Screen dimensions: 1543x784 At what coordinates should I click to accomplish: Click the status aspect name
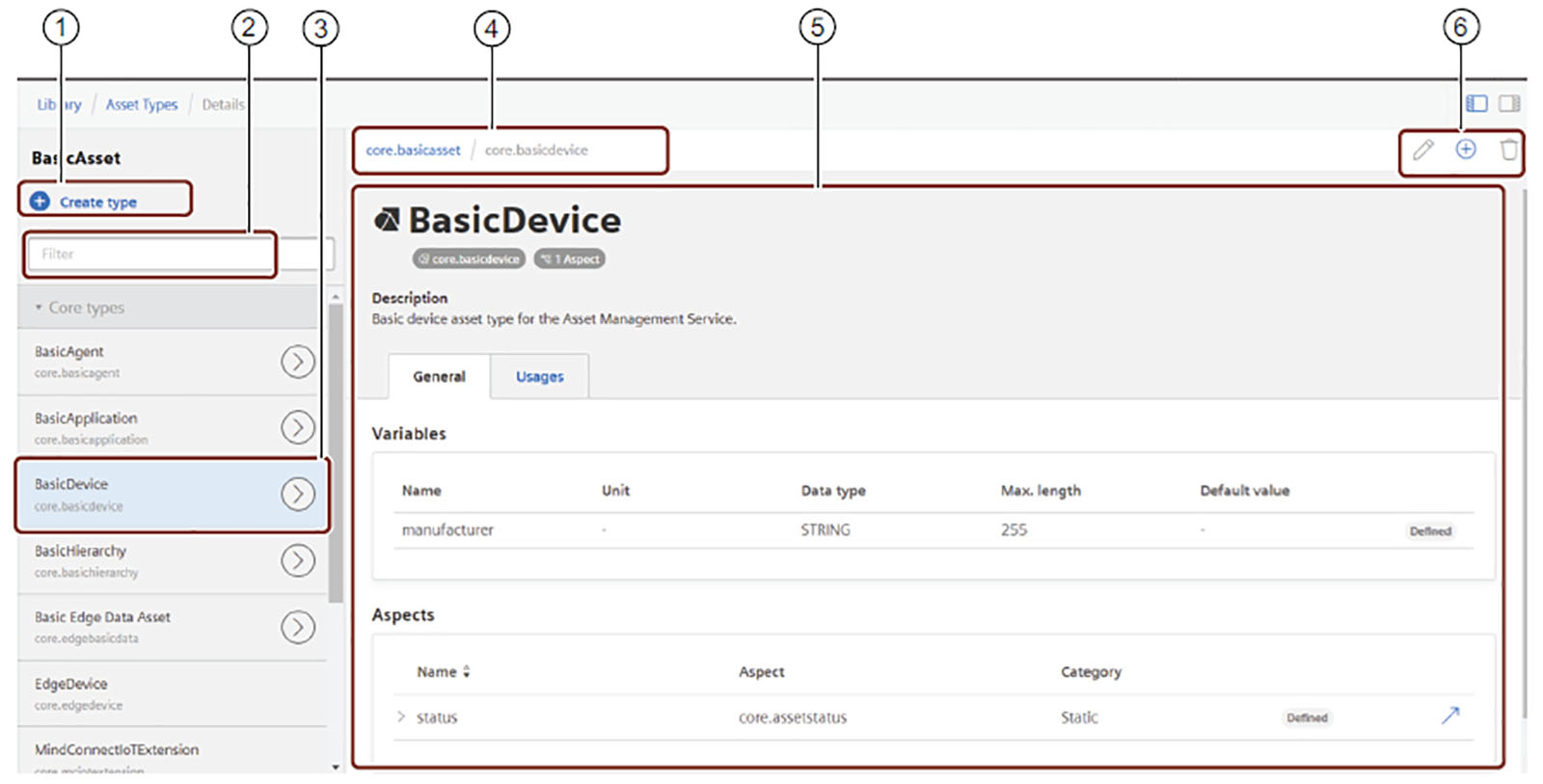pyautogui.click(x=437, y=717)
